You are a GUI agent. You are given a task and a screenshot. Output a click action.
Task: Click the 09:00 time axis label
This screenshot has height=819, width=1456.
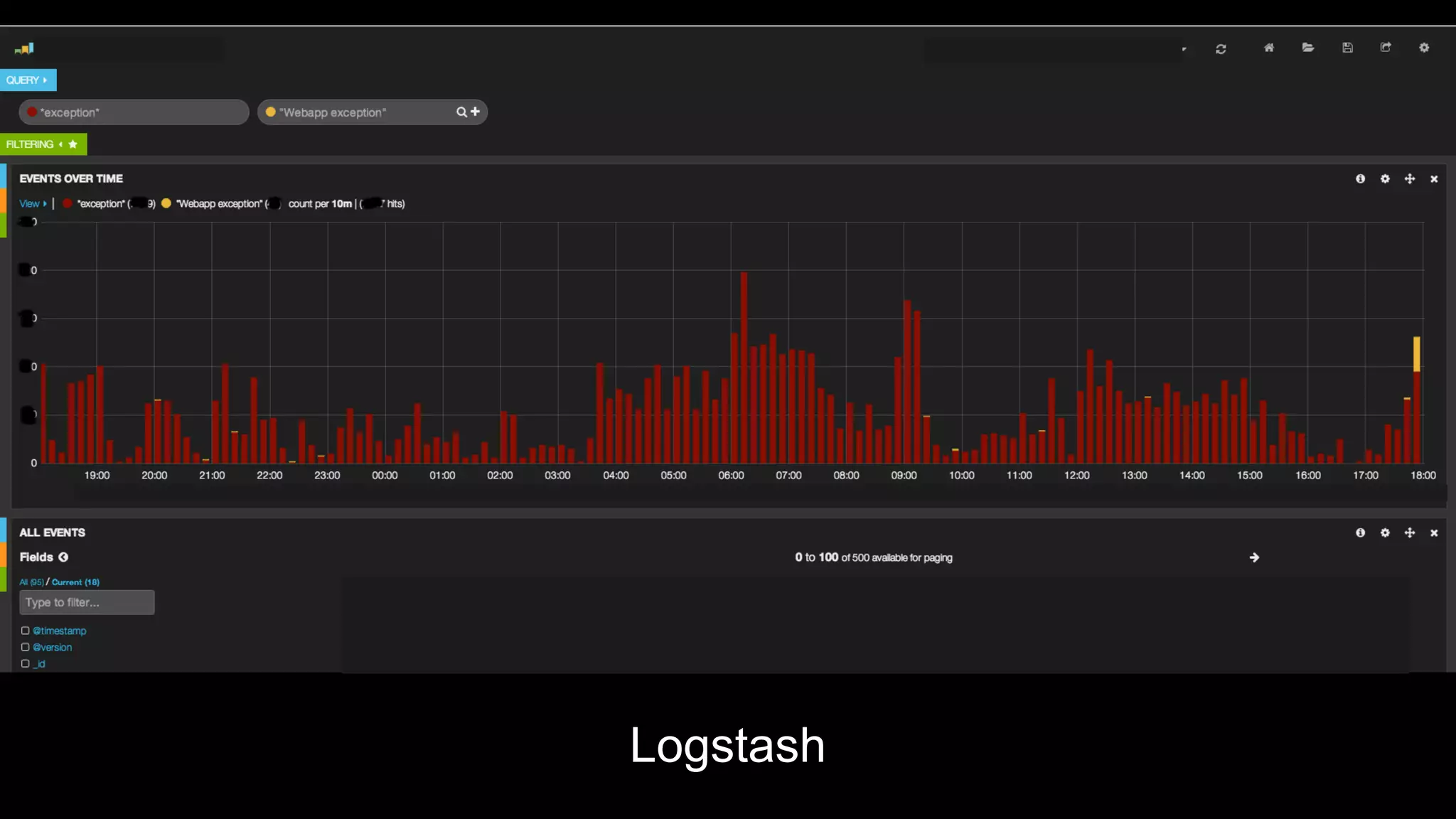904,476
